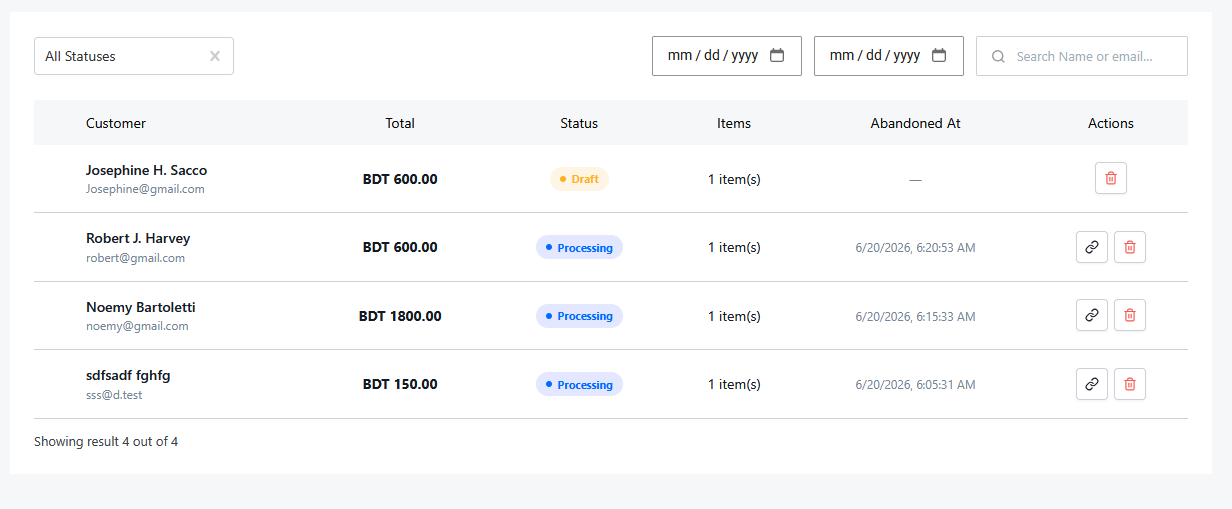The width and height of the screenshot is (1232, 509).
Task: Click the Status column header
Action: point(579,123)
